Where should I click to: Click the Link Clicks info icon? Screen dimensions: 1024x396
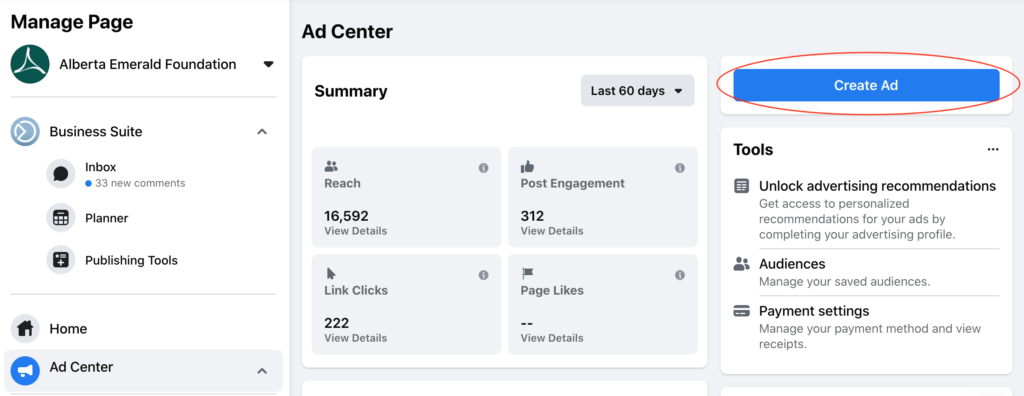click(483, 275)
